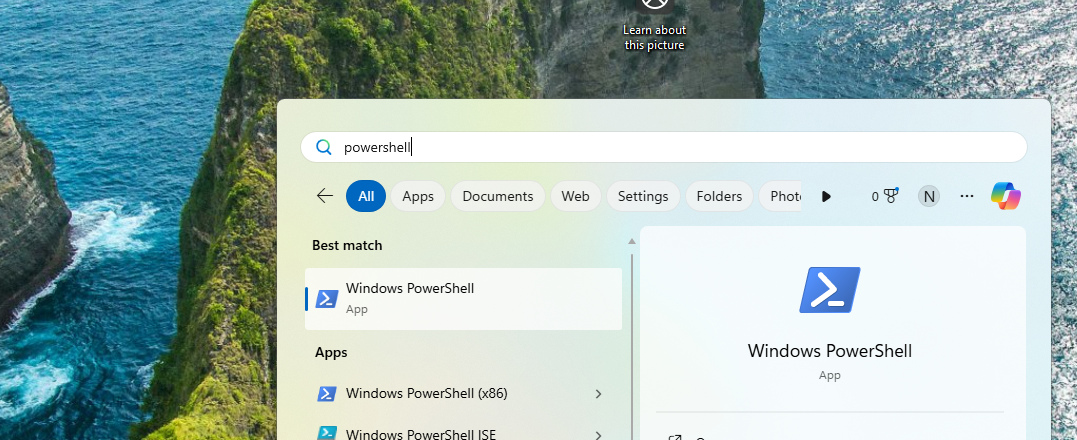The height and width of the screenshot is (440, 1077).
Task: Click the Windows PowerShell title in preview pane
Action: (x=830, y=351)
